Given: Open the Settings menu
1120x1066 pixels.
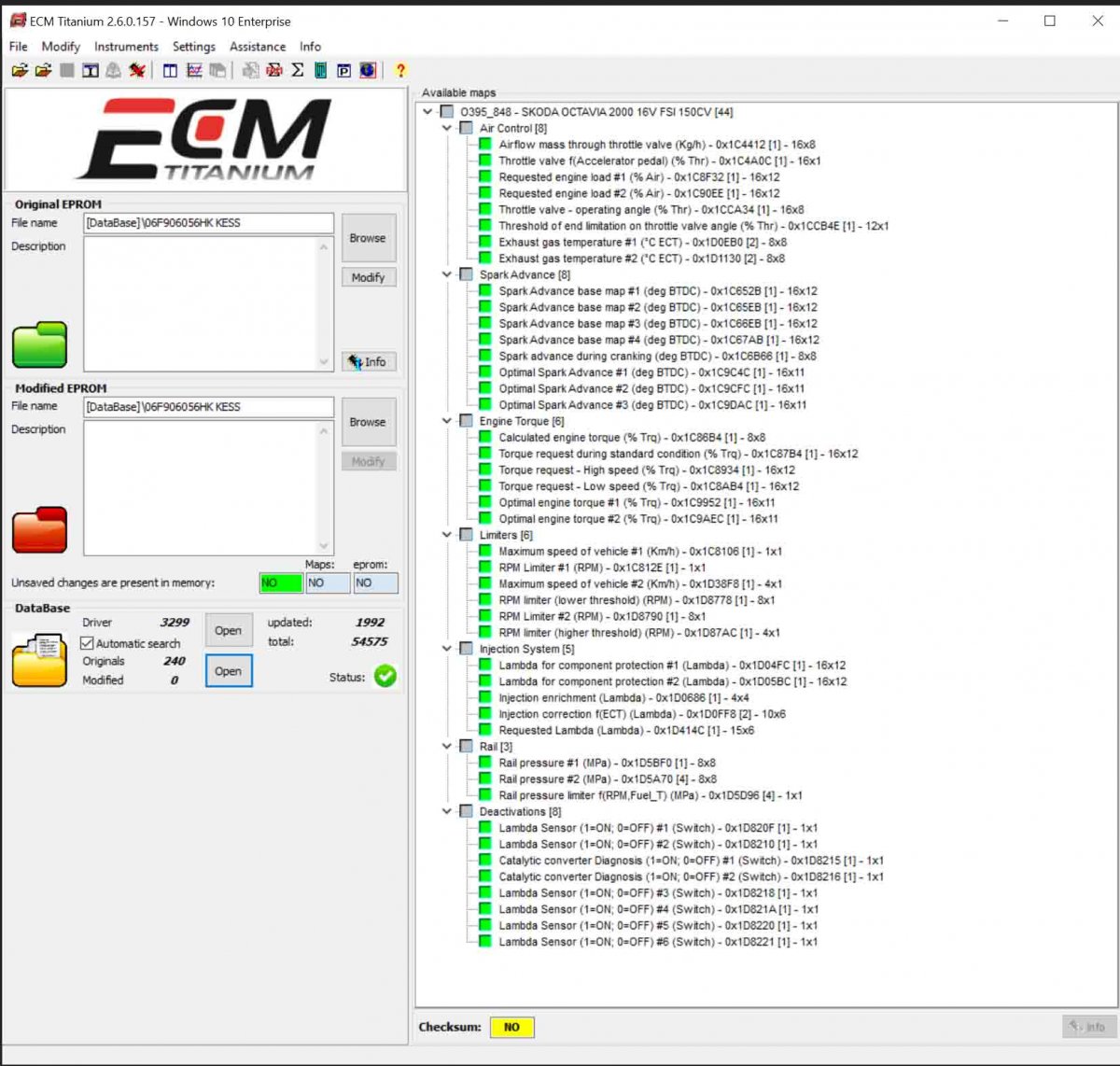Looking at the screenshot, I should tap(194, 47).
